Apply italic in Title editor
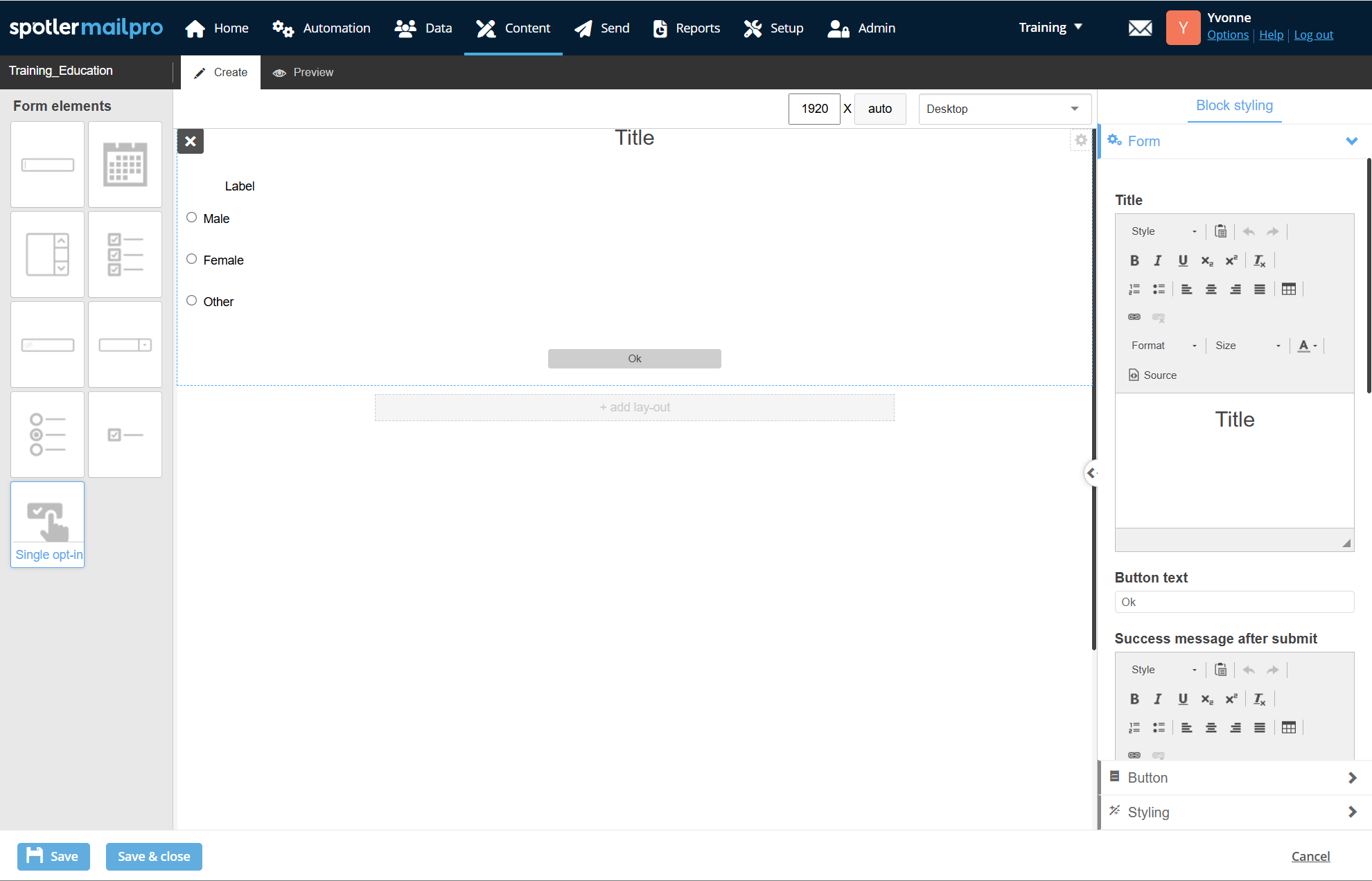 click(x=1158, y=260)
